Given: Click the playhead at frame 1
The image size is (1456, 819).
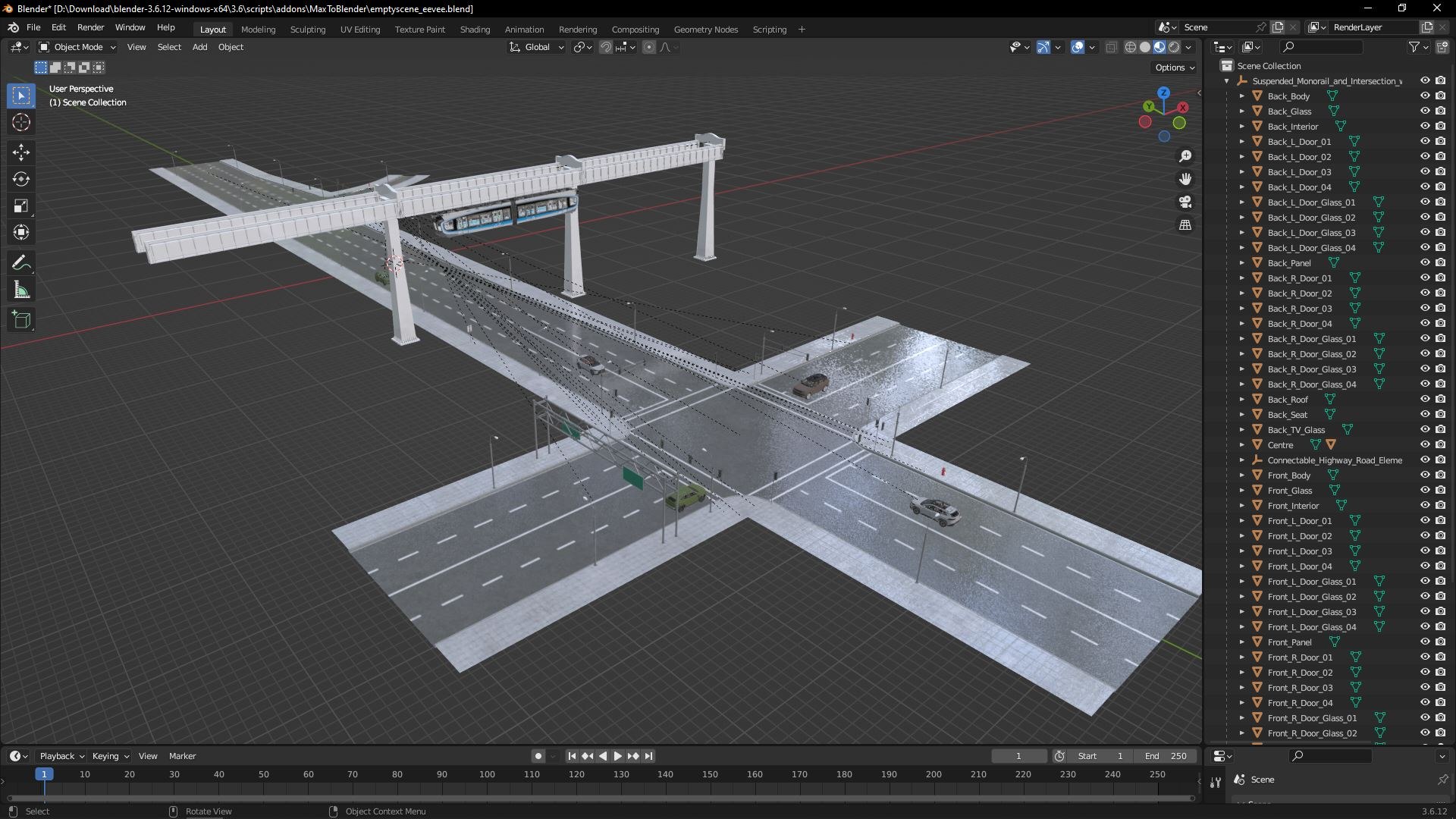Looking at the screenshot, I should 44,774.
